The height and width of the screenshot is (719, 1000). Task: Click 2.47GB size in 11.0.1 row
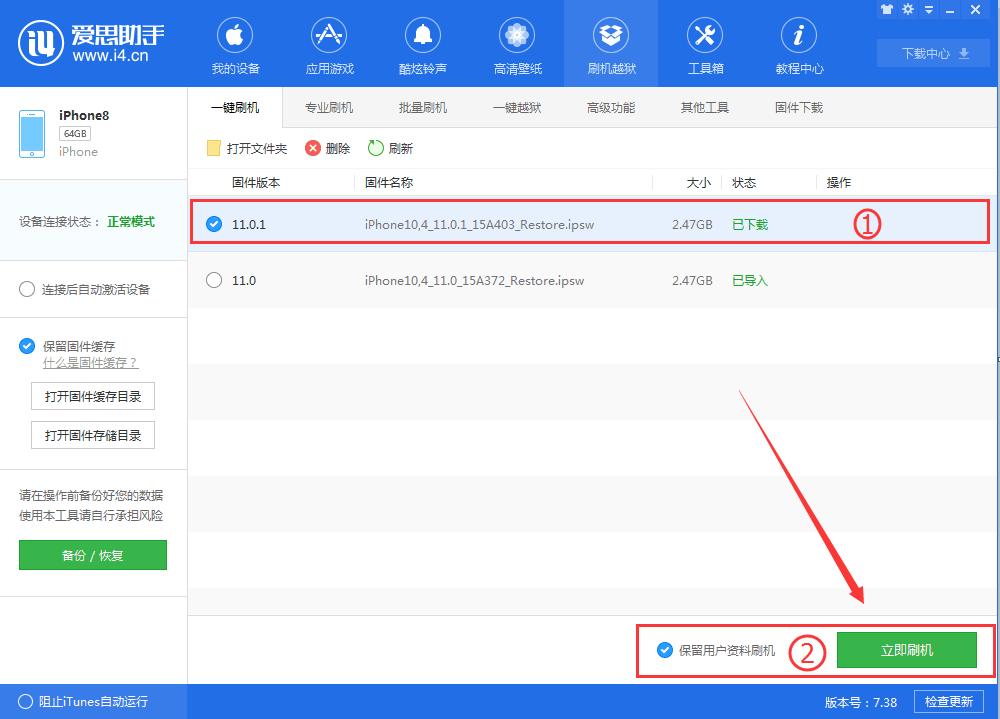[693, 225]
